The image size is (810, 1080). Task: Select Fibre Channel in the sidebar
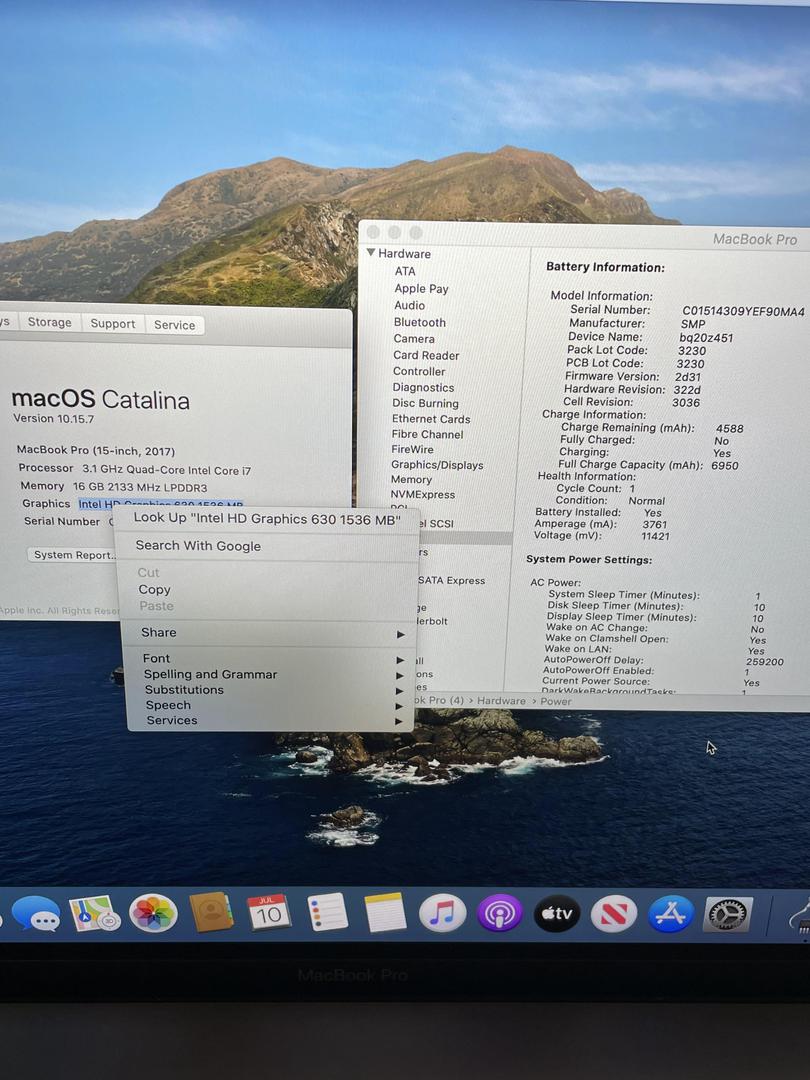tap(427, 434)
